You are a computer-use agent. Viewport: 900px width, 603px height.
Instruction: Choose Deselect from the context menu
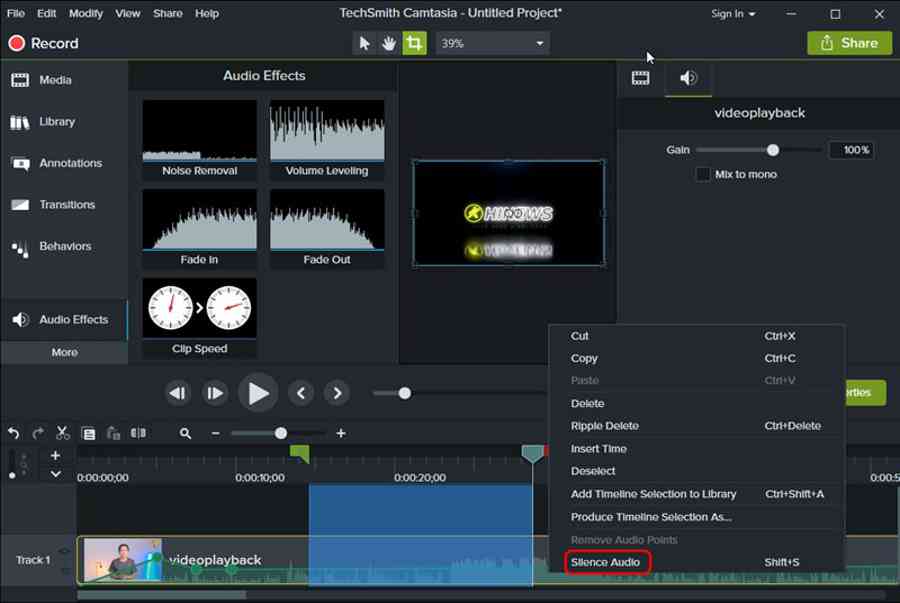[697, 472]
